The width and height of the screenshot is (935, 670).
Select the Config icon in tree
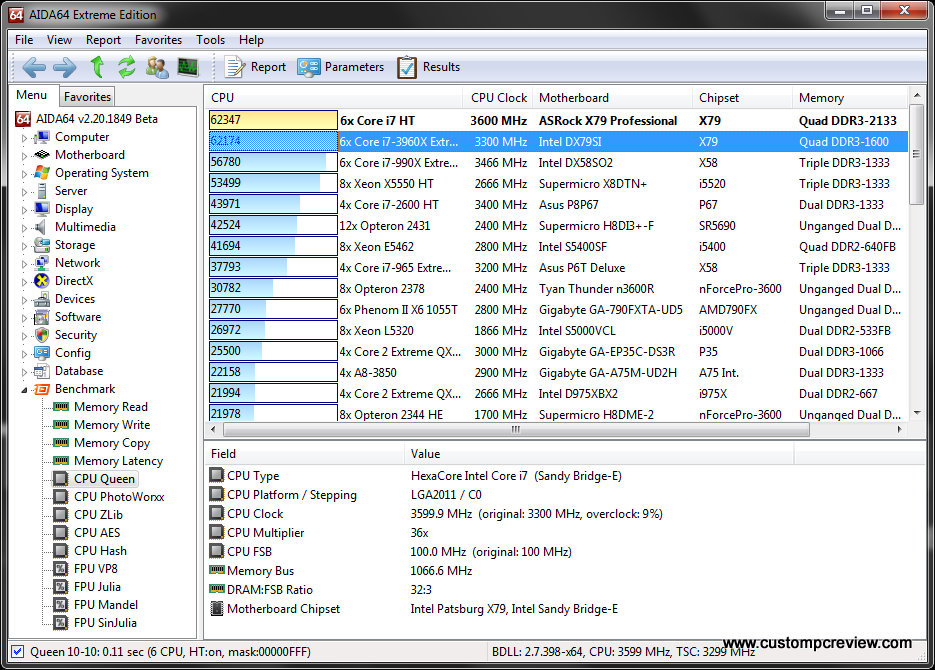tap(42, 353)
